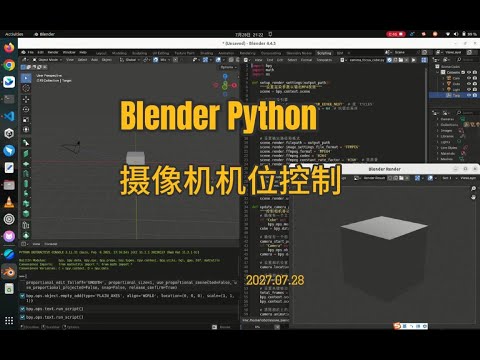
Task: Open the Show Applications grid
Action: click(9, 321)
